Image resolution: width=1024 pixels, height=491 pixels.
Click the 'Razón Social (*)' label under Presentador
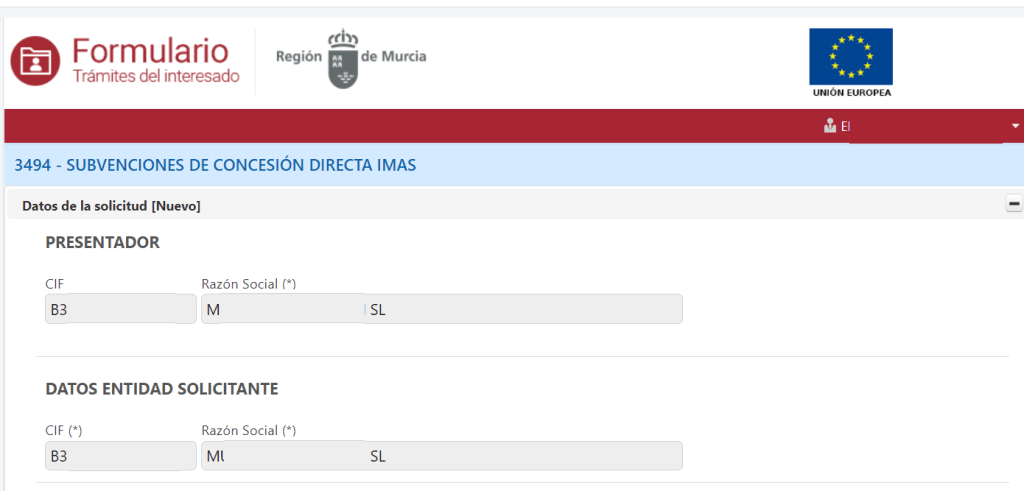tap(249, 284)
